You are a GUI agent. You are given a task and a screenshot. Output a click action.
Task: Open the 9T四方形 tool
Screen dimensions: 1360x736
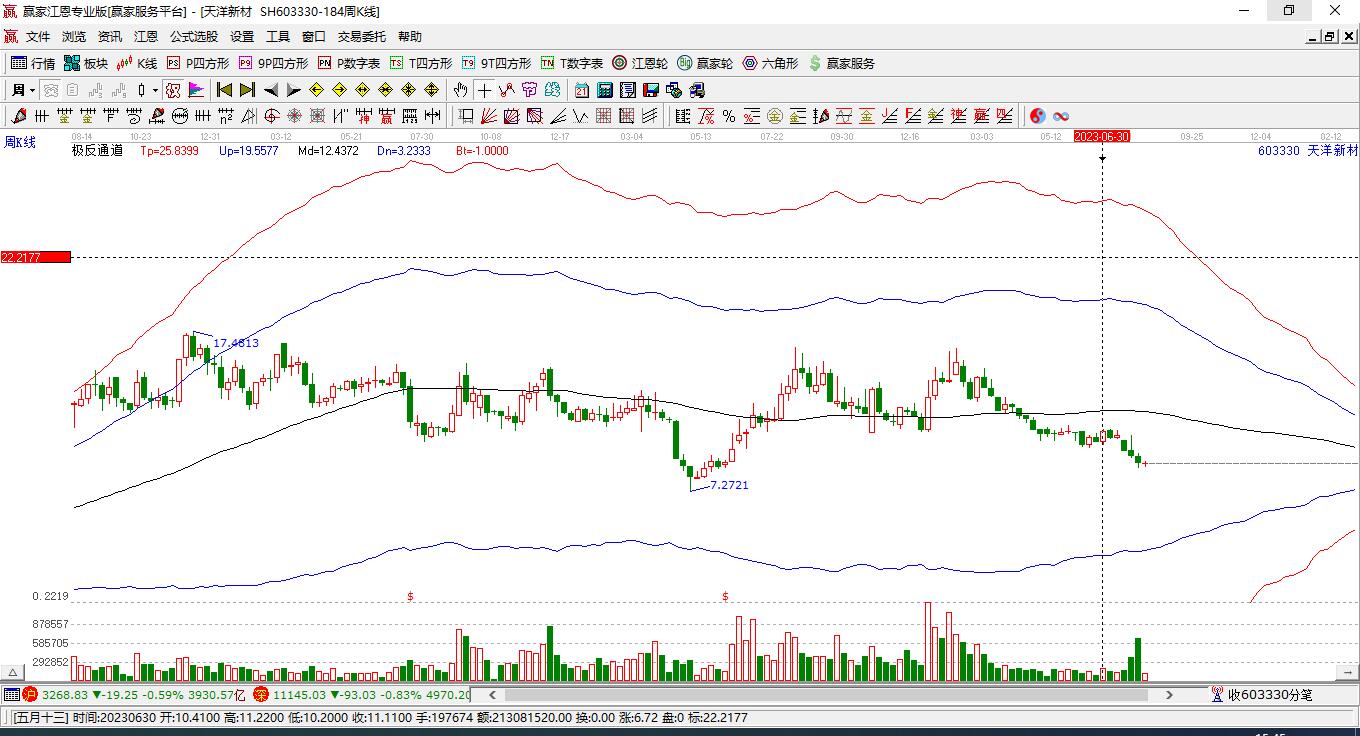click(x=496, y=63)
